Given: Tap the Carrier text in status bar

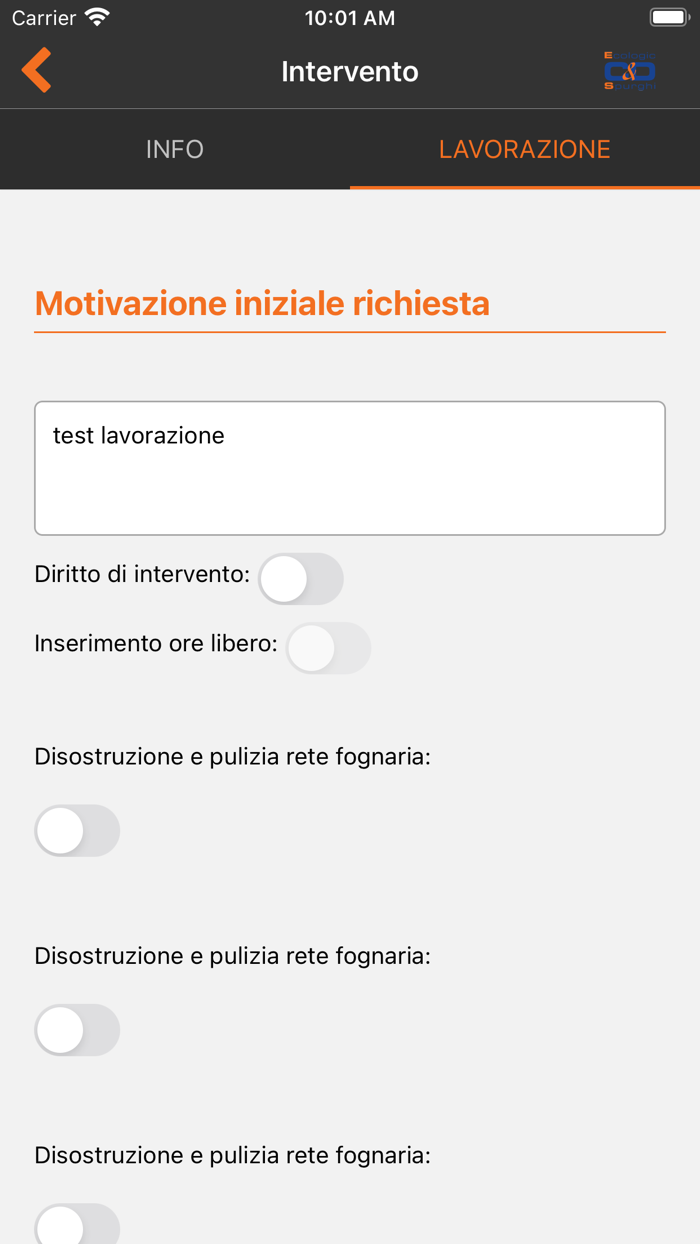Looking at the screenshot, I should point(44,18).
